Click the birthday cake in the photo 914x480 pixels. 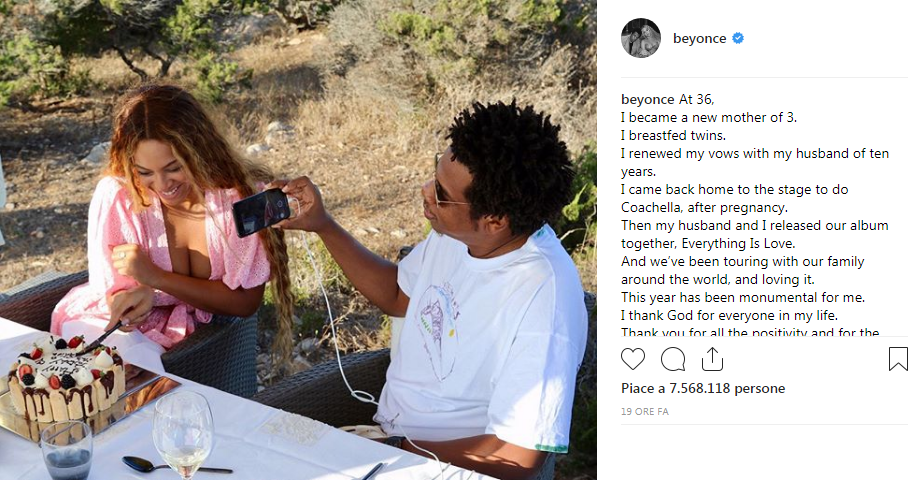point(66,379)
